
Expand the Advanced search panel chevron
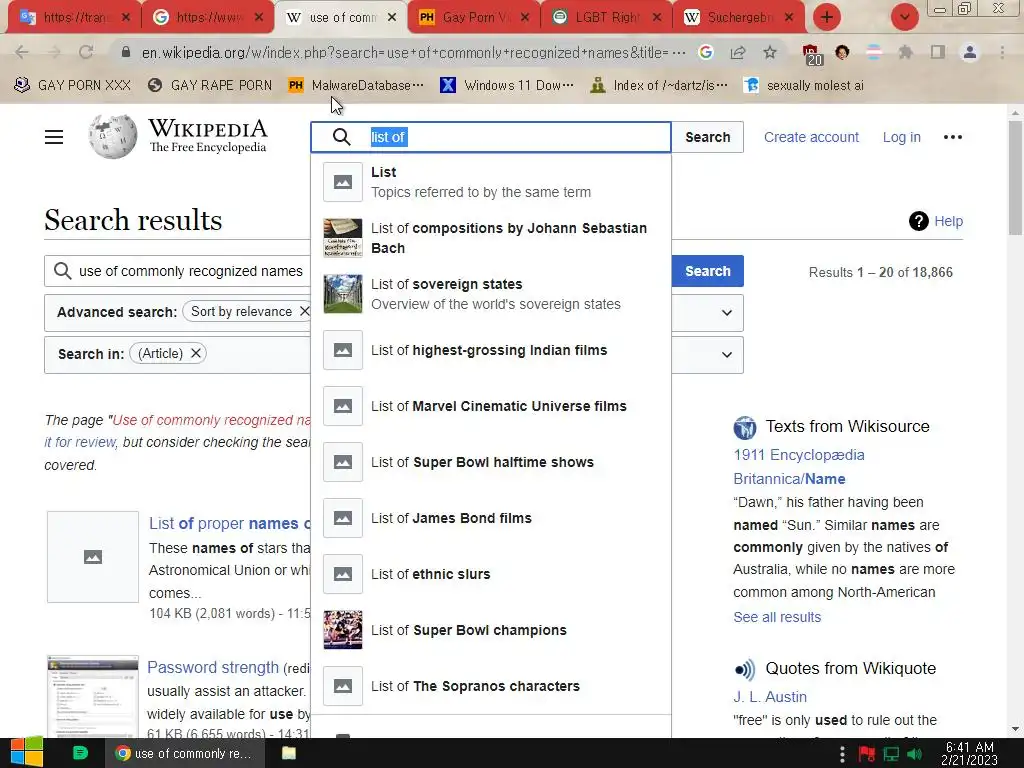pos(726,313)
